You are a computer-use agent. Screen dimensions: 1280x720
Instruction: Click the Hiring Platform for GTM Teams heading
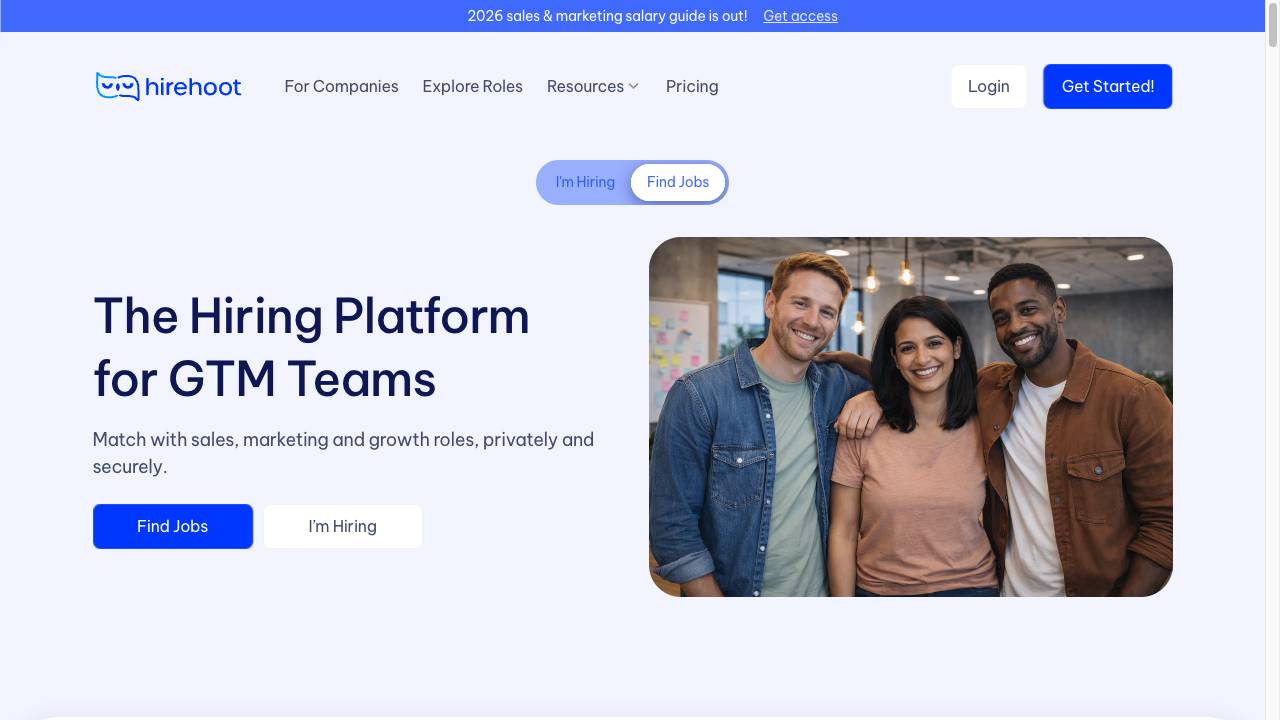coord(311,347)
